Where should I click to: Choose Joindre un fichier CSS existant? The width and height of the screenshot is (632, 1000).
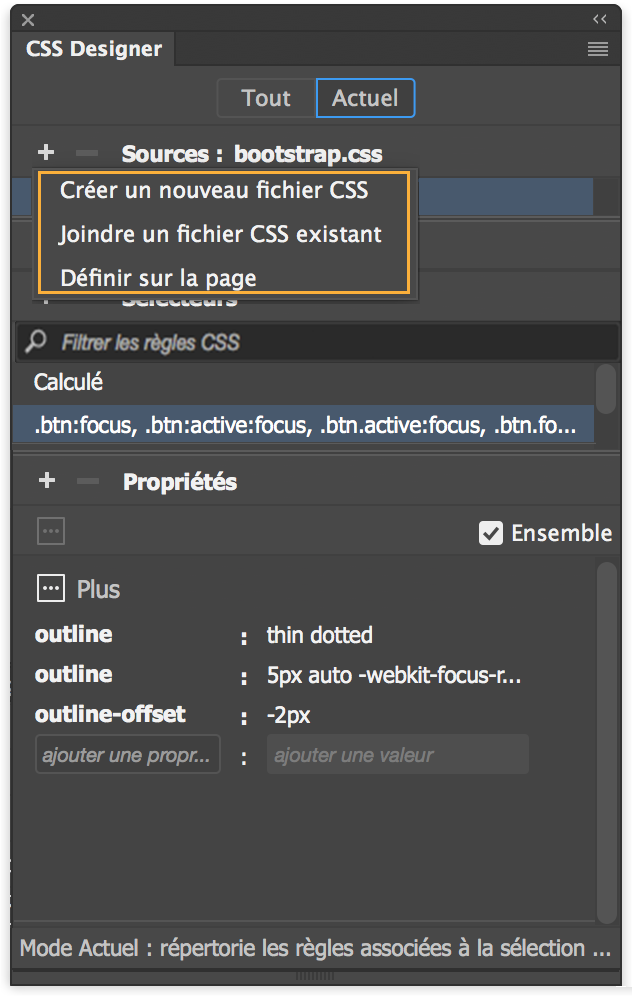click(x=221, y=234)
